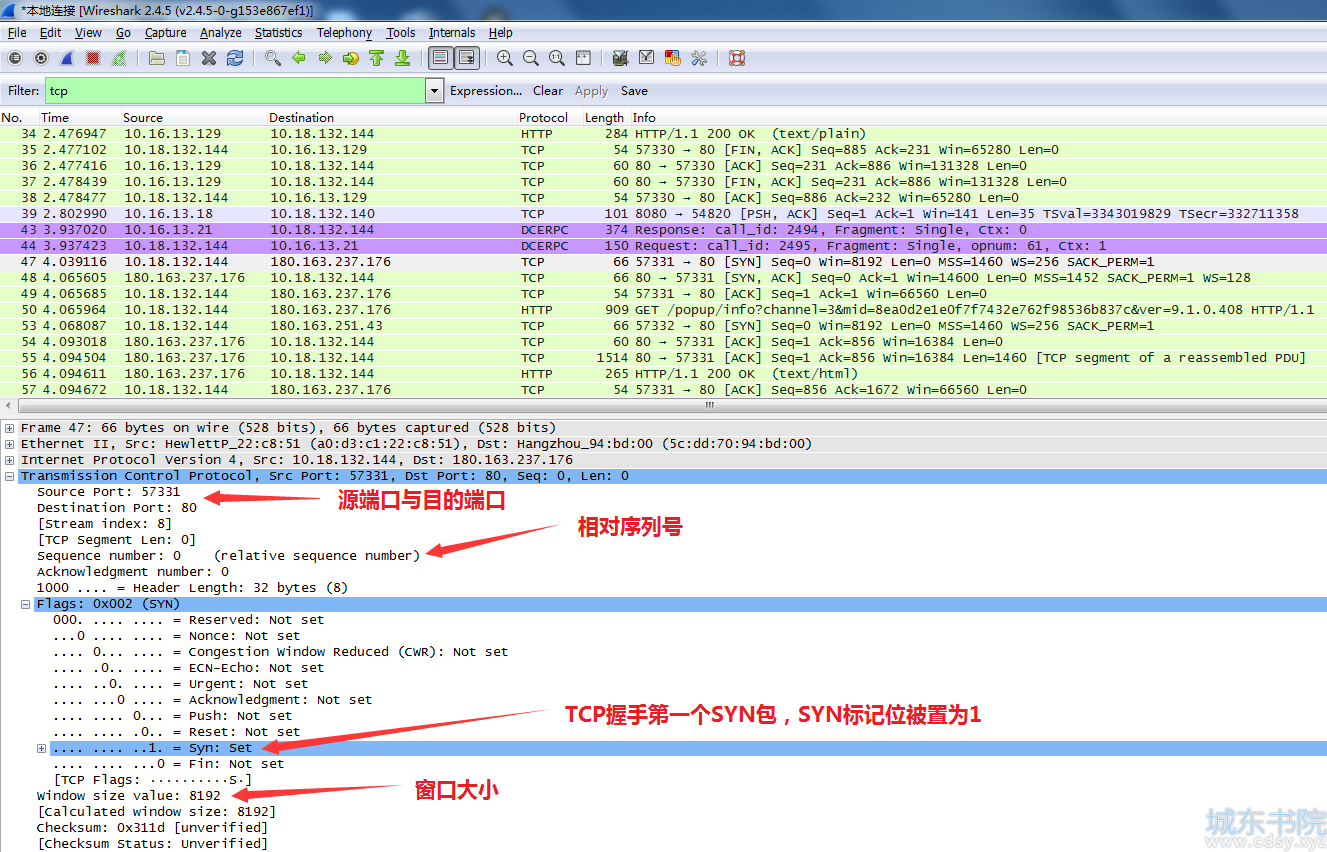Open the Internals menu

(x=452, y=33)
